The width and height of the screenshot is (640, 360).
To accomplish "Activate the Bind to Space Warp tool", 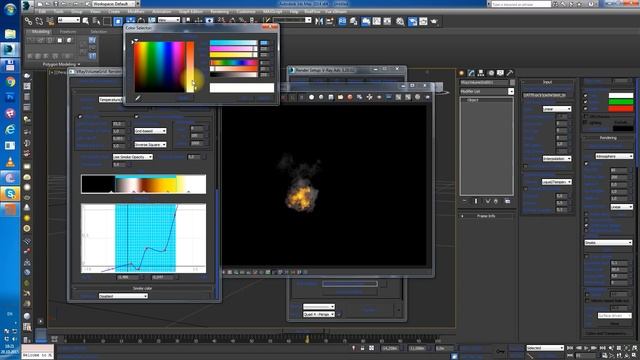I will [50, 21].
